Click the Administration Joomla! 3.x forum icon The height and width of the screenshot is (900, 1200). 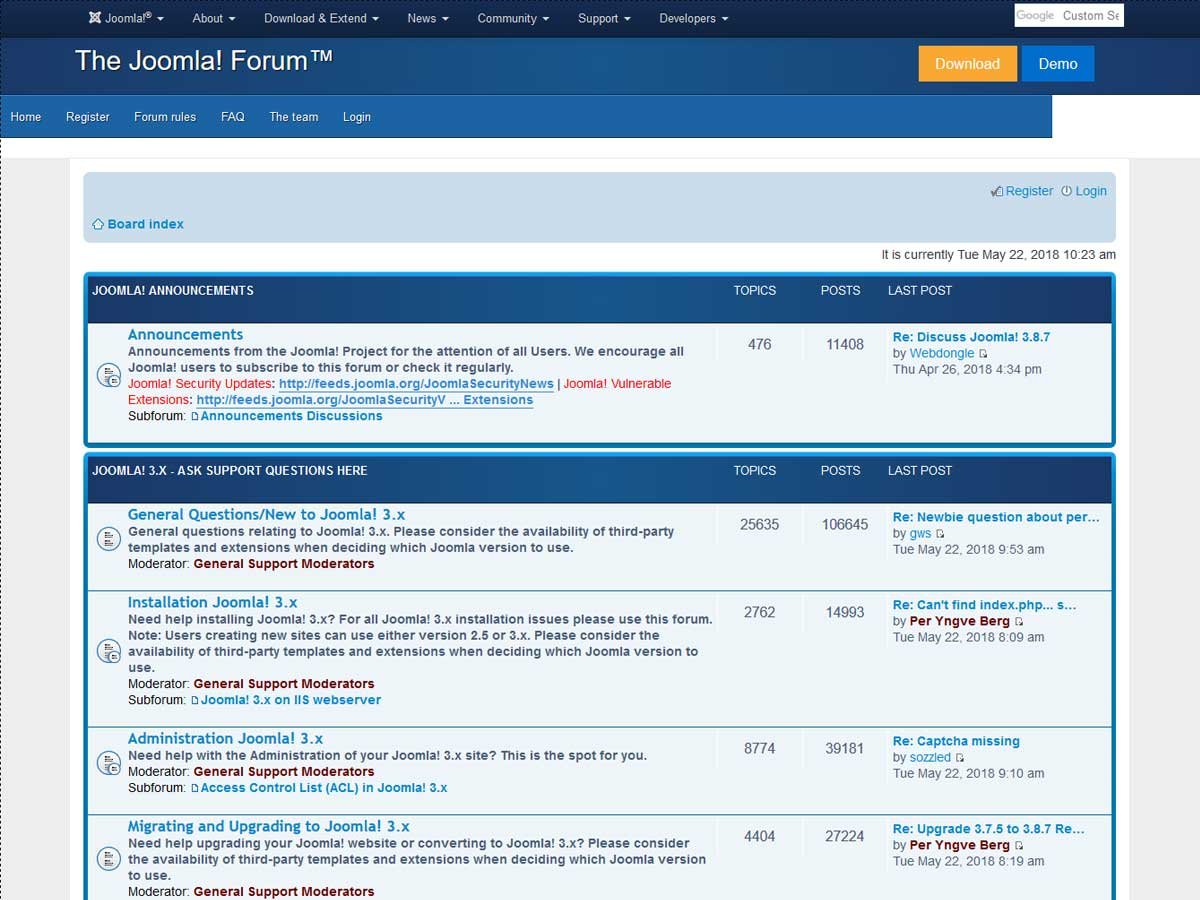108,763
